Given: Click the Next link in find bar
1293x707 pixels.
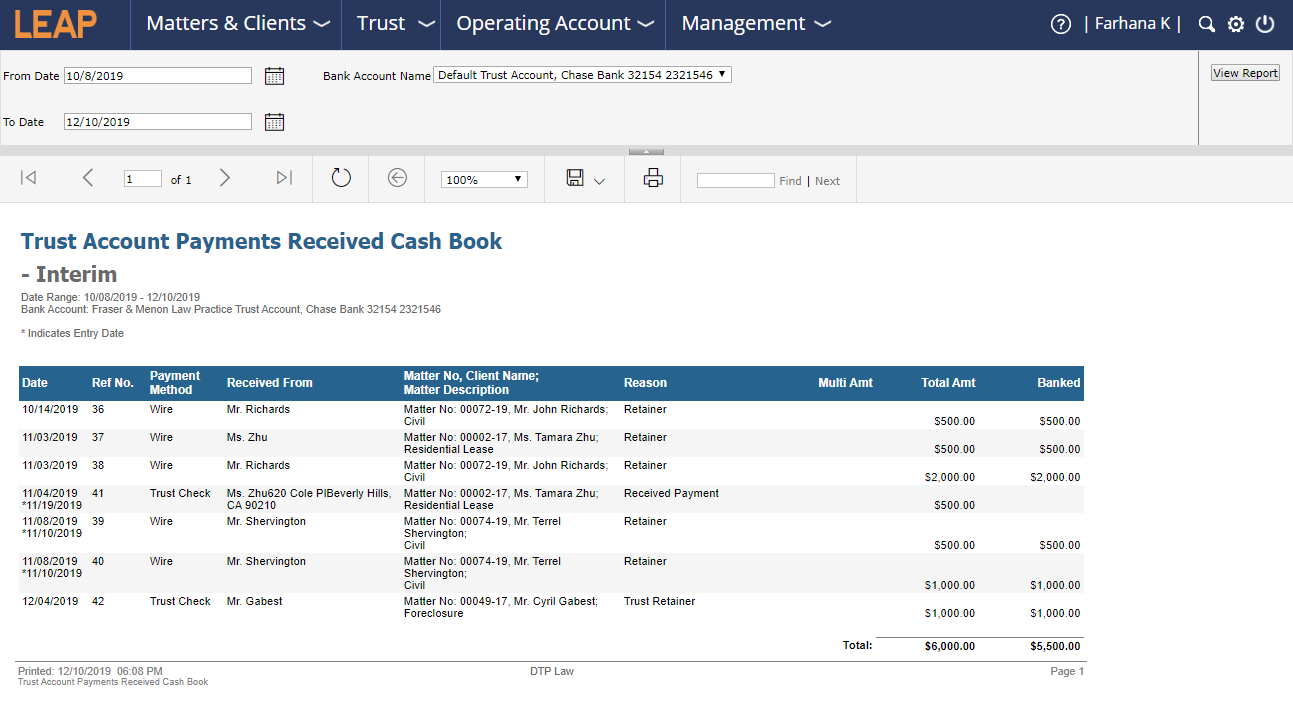Looking at the screenshot, I should click(827, 181).
